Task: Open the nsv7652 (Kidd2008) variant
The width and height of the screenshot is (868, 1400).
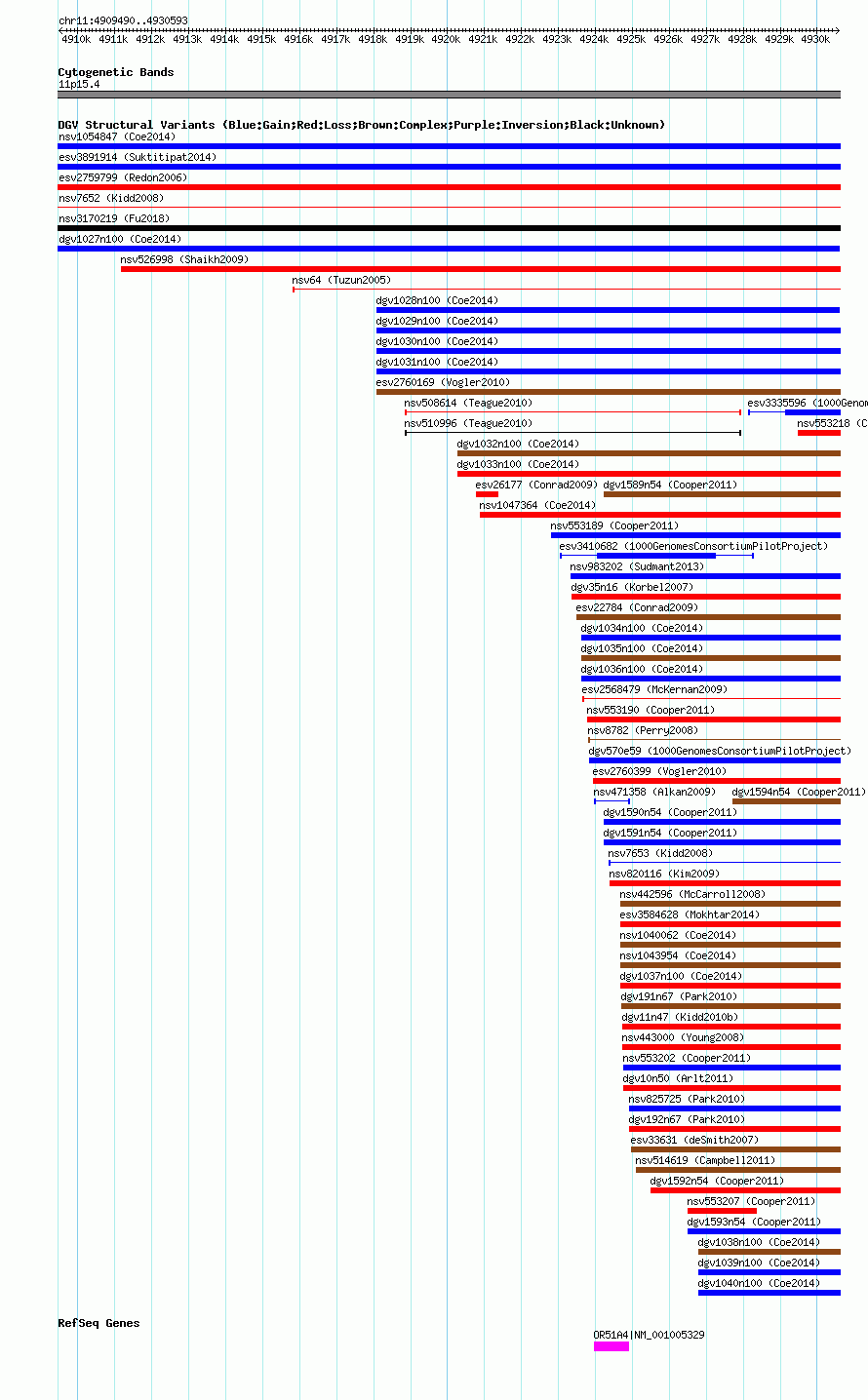Action: click(x=111, y=198)
